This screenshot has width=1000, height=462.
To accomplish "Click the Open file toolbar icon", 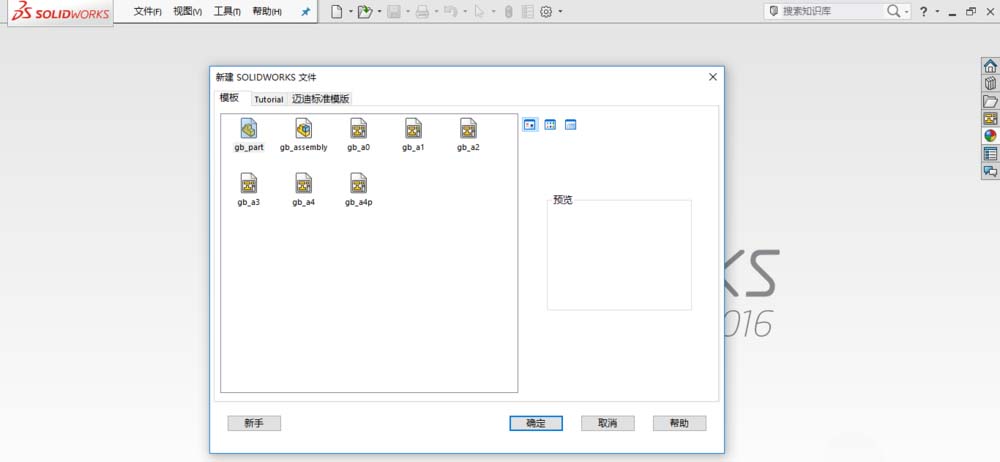I will click(365, 11).
